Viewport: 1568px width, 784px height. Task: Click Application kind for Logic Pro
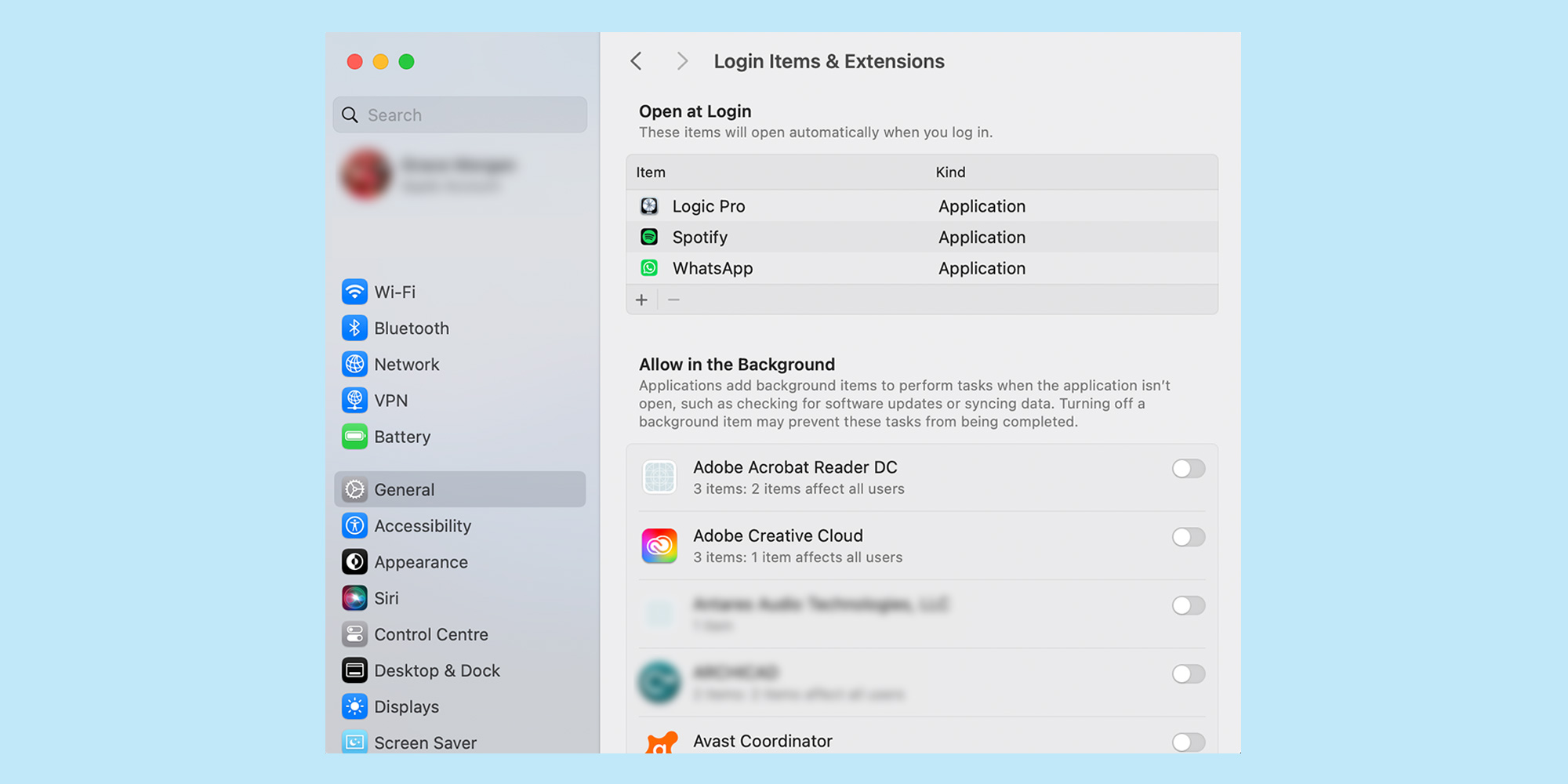982,206
